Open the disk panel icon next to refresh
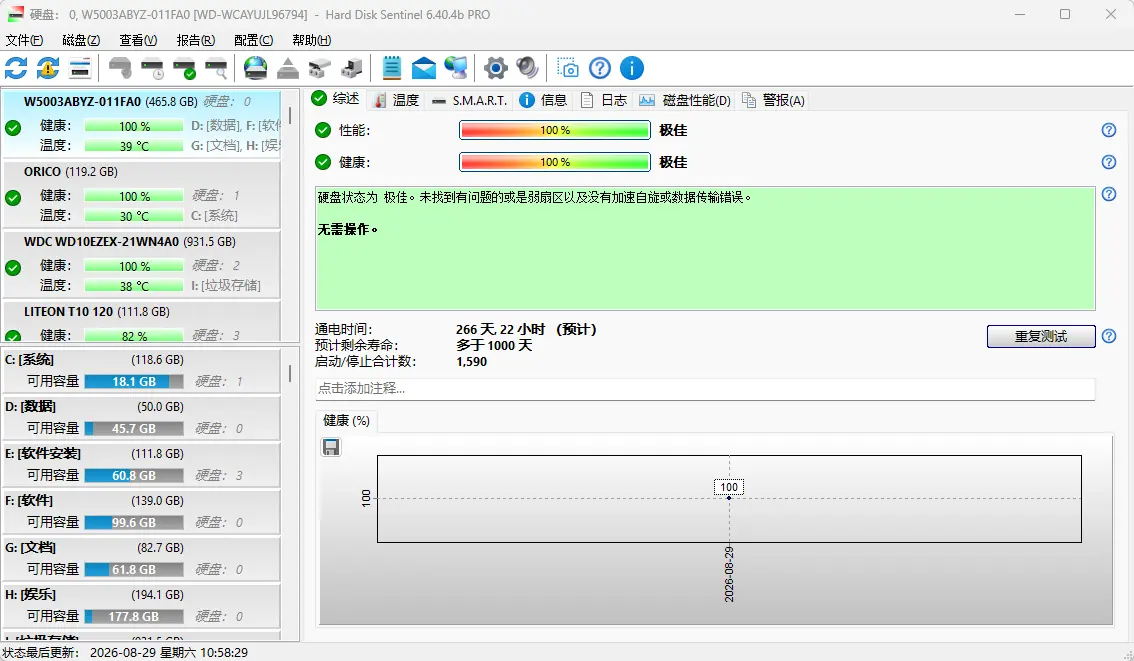The image size is (1134, 661). (80, 69)
